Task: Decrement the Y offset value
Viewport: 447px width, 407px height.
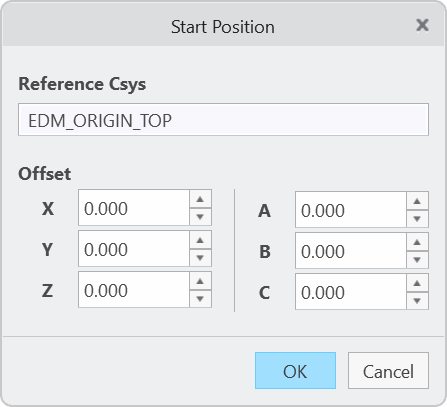Action: [x=200, y=258]
